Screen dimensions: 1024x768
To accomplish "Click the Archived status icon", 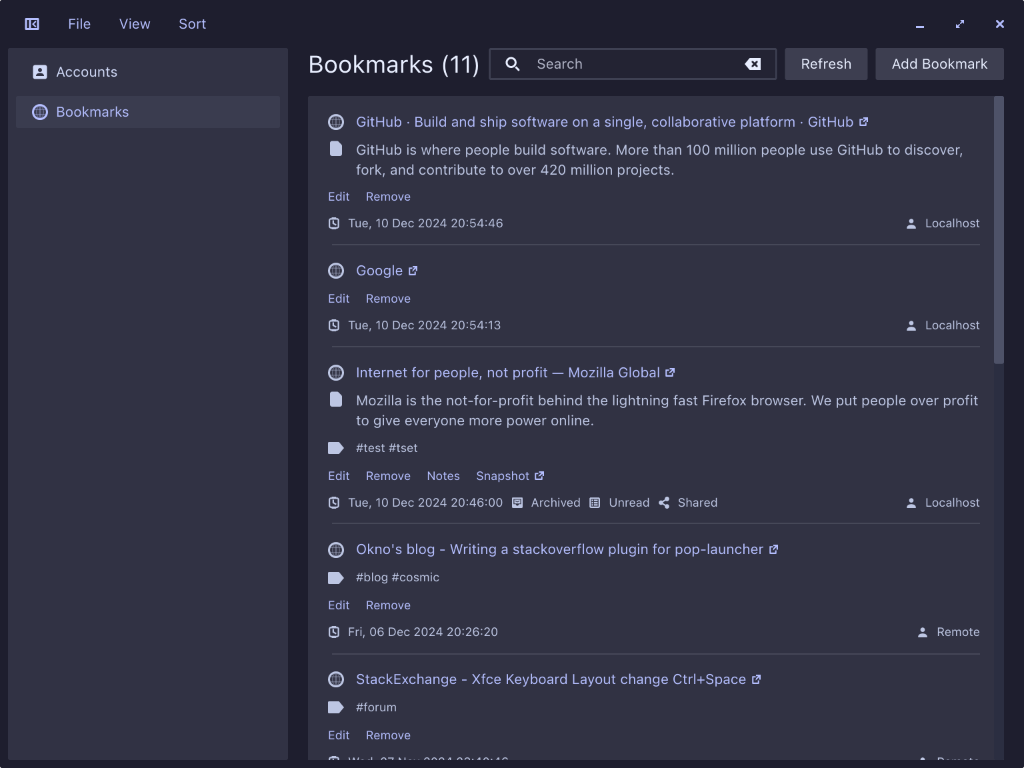I will (517, 503).
